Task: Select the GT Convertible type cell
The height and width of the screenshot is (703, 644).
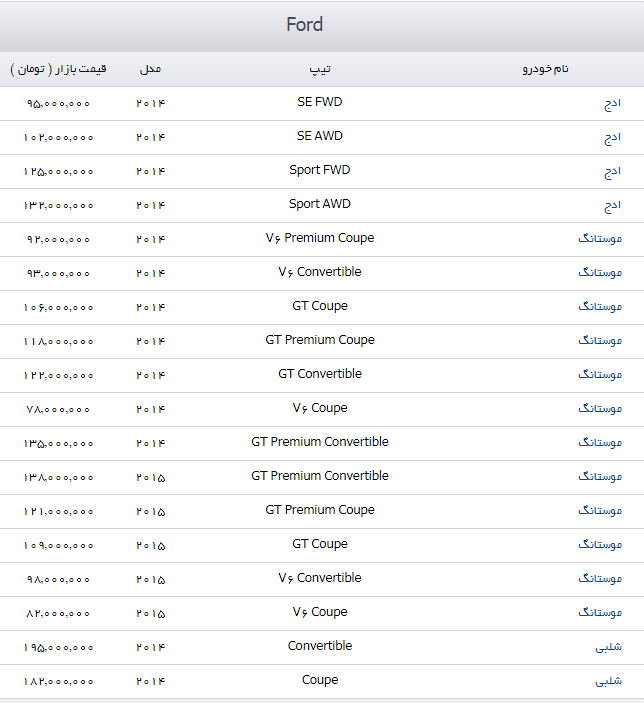Action: (x=320, y=374)
